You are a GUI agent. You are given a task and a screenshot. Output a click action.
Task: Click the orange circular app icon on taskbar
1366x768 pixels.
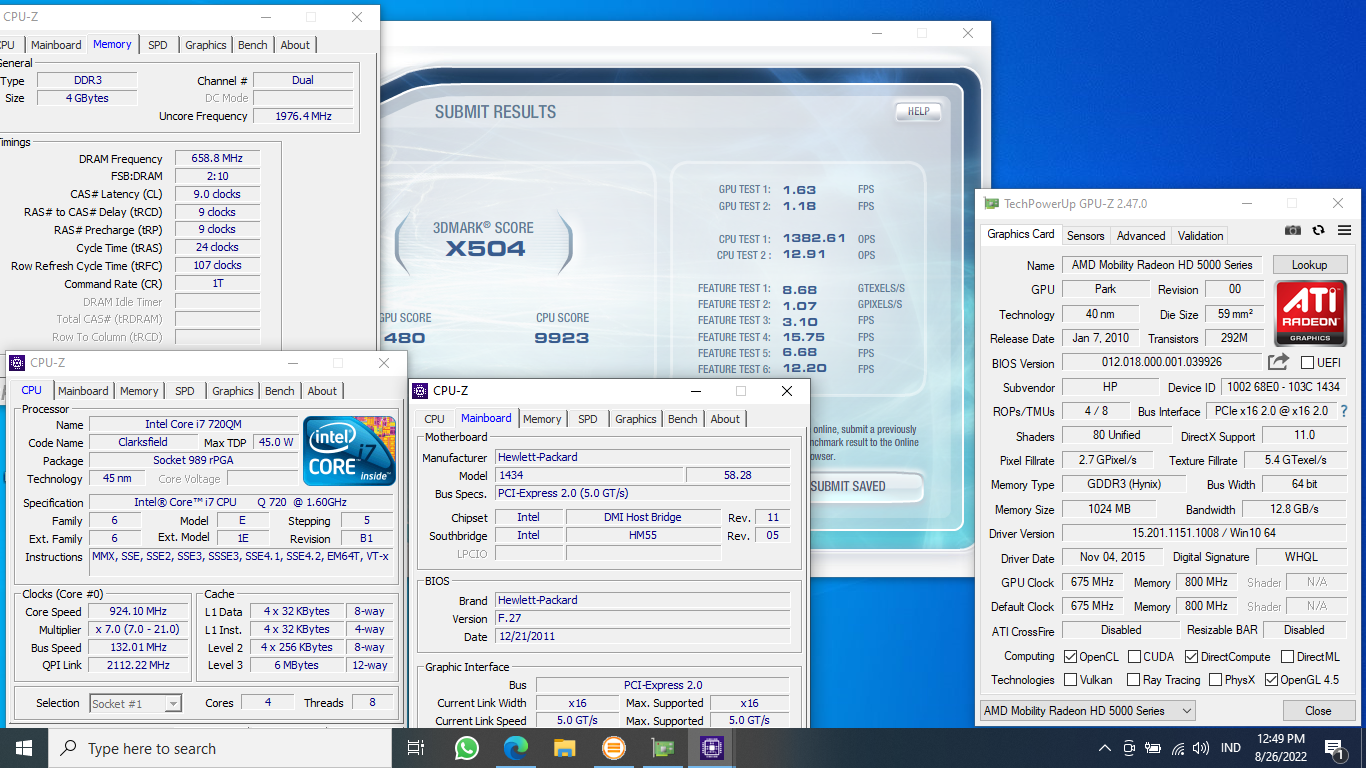click(613, 748)
